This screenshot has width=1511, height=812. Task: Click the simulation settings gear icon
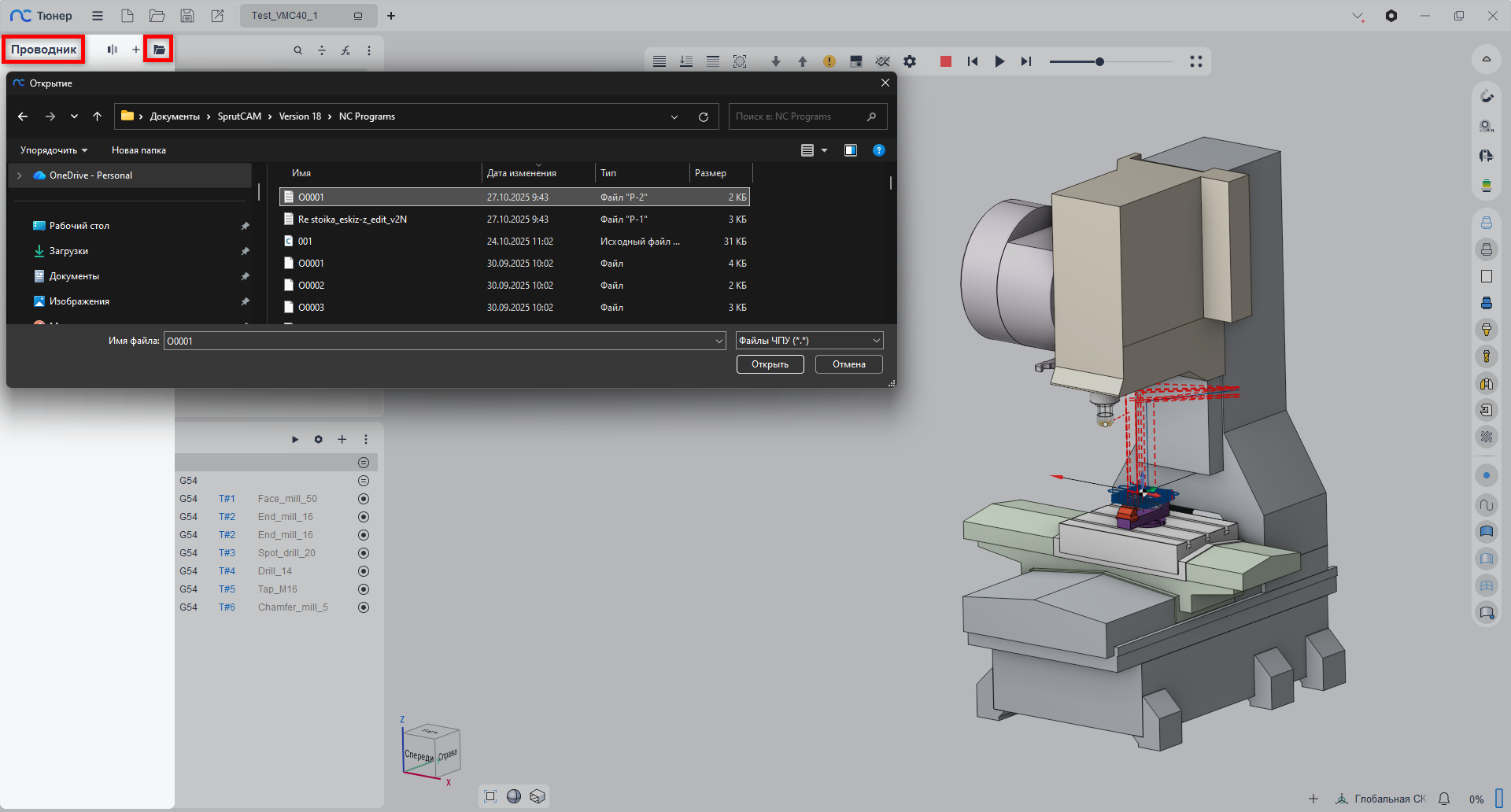pos(910,61)
